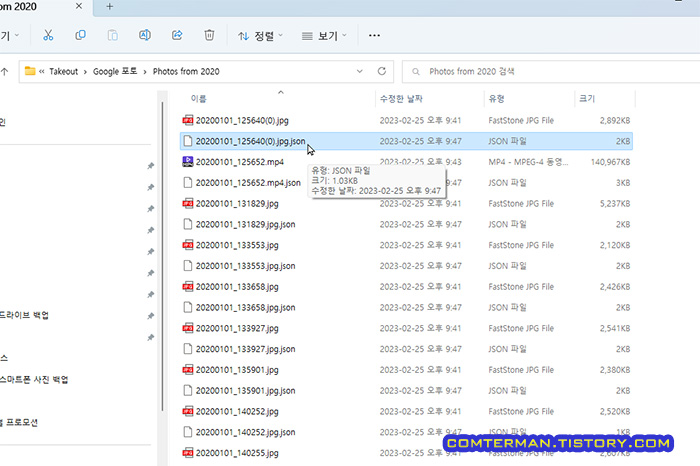
Task: Select file 20200101_133553.jpg
Action: click(x=406, y=245)
